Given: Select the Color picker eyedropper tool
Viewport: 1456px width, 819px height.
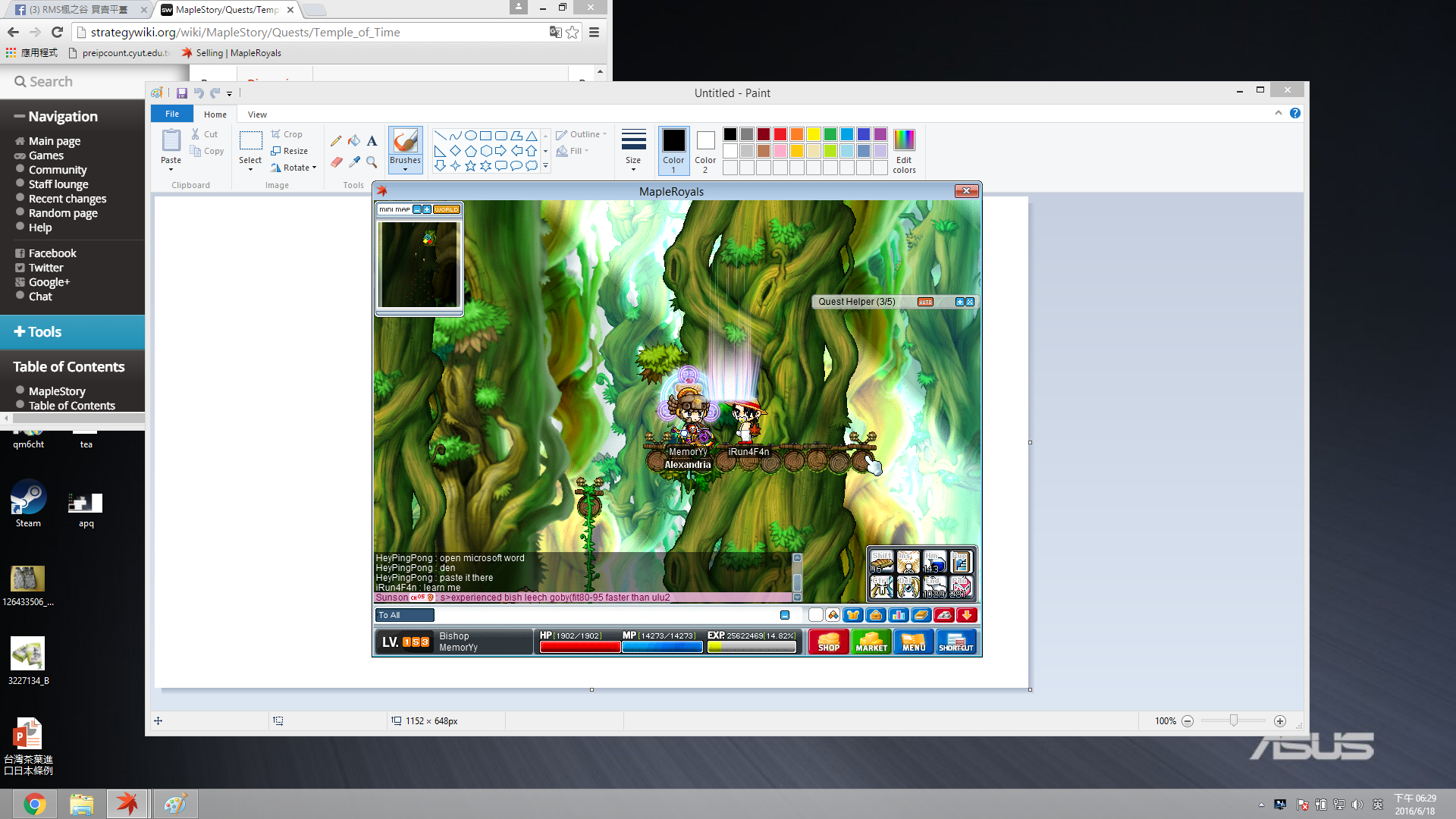Looking at the screenshot, I should pyautogui.click(x=354, y=162).
